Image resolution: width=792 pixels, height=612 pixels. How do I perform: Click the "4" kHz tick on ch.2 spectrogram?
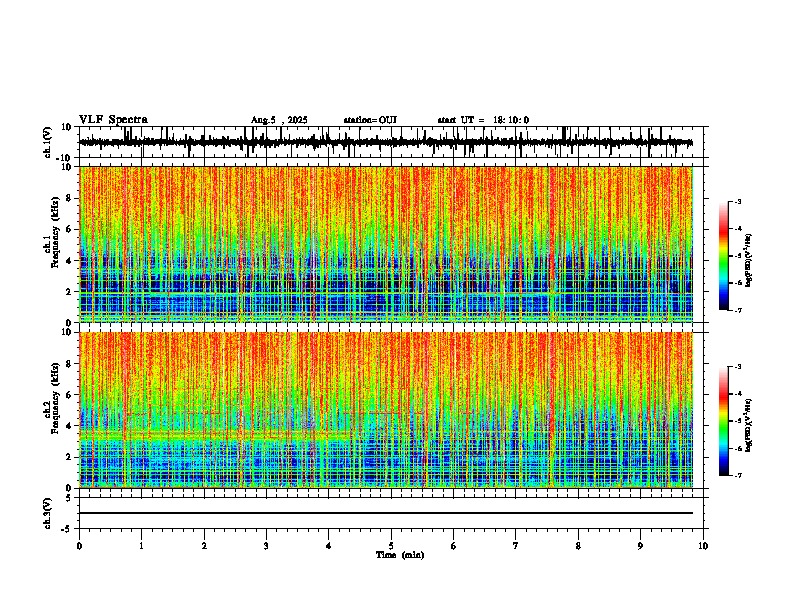coord(70,426)
